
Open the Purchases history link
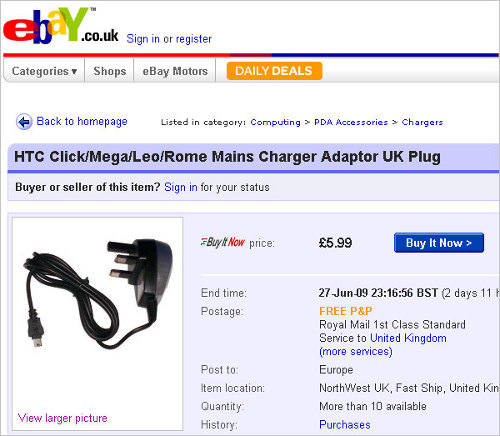pos(345,425)
